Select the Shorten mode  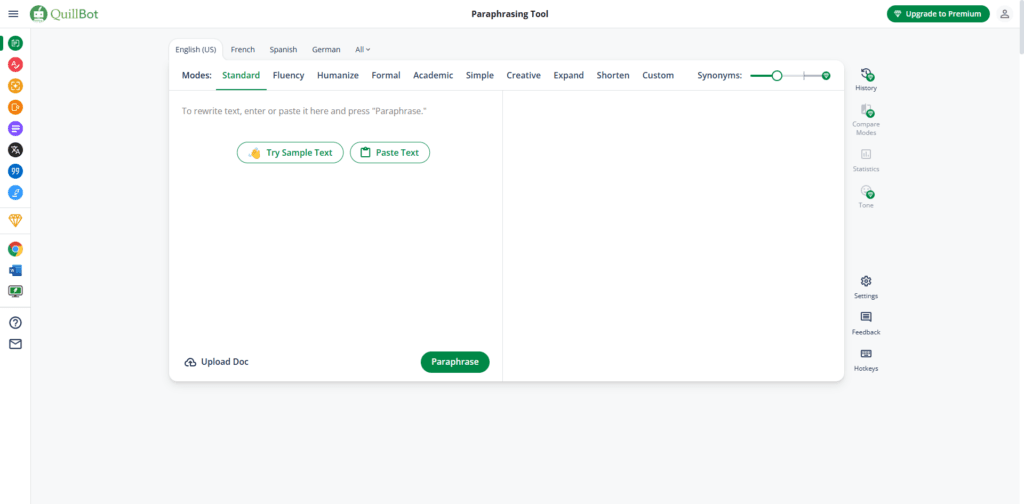(x=613, y=75)
